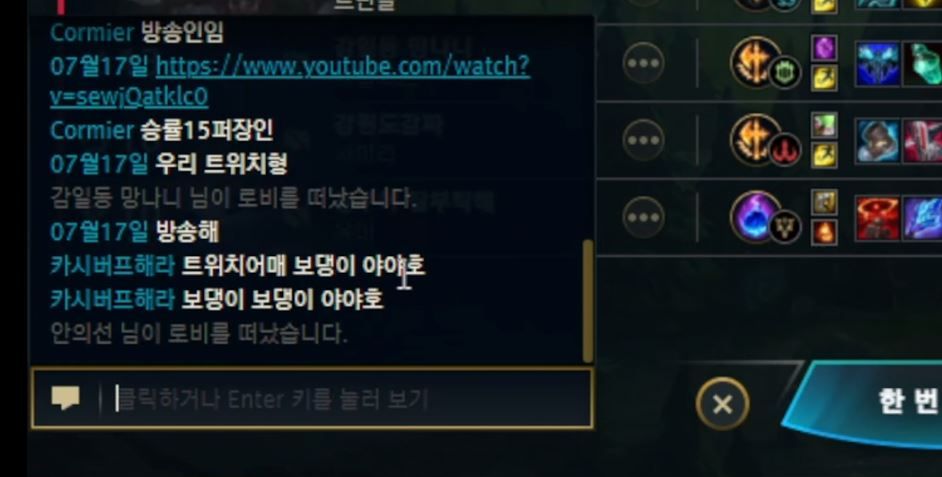The image size is (942, 477).
Task: Click the Inspiration secondary rune badge next to Arcane Comet
Action: coord(785,227)
